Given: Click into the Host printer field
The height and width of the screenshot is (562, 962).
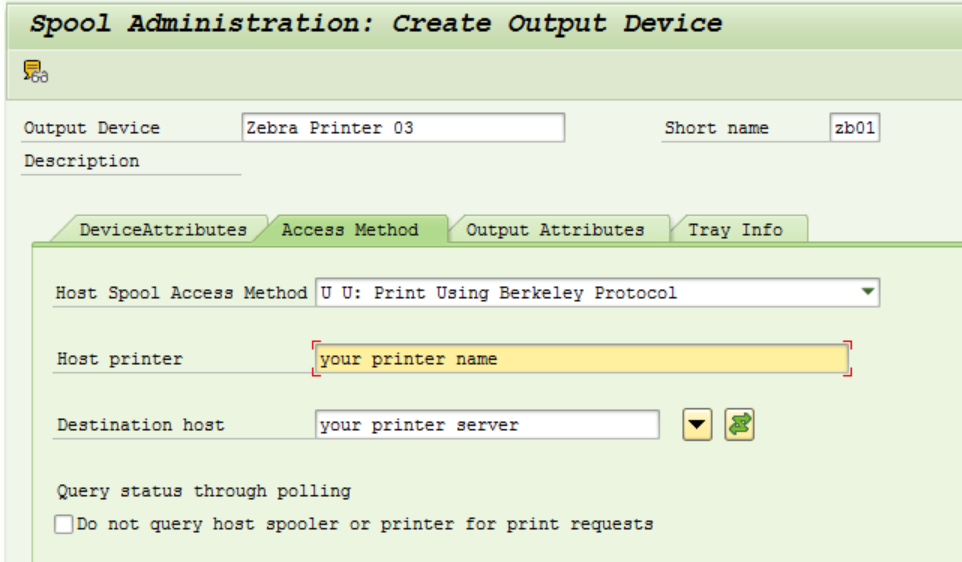Looking at the screenshot, I should click(x=582, y=359).
